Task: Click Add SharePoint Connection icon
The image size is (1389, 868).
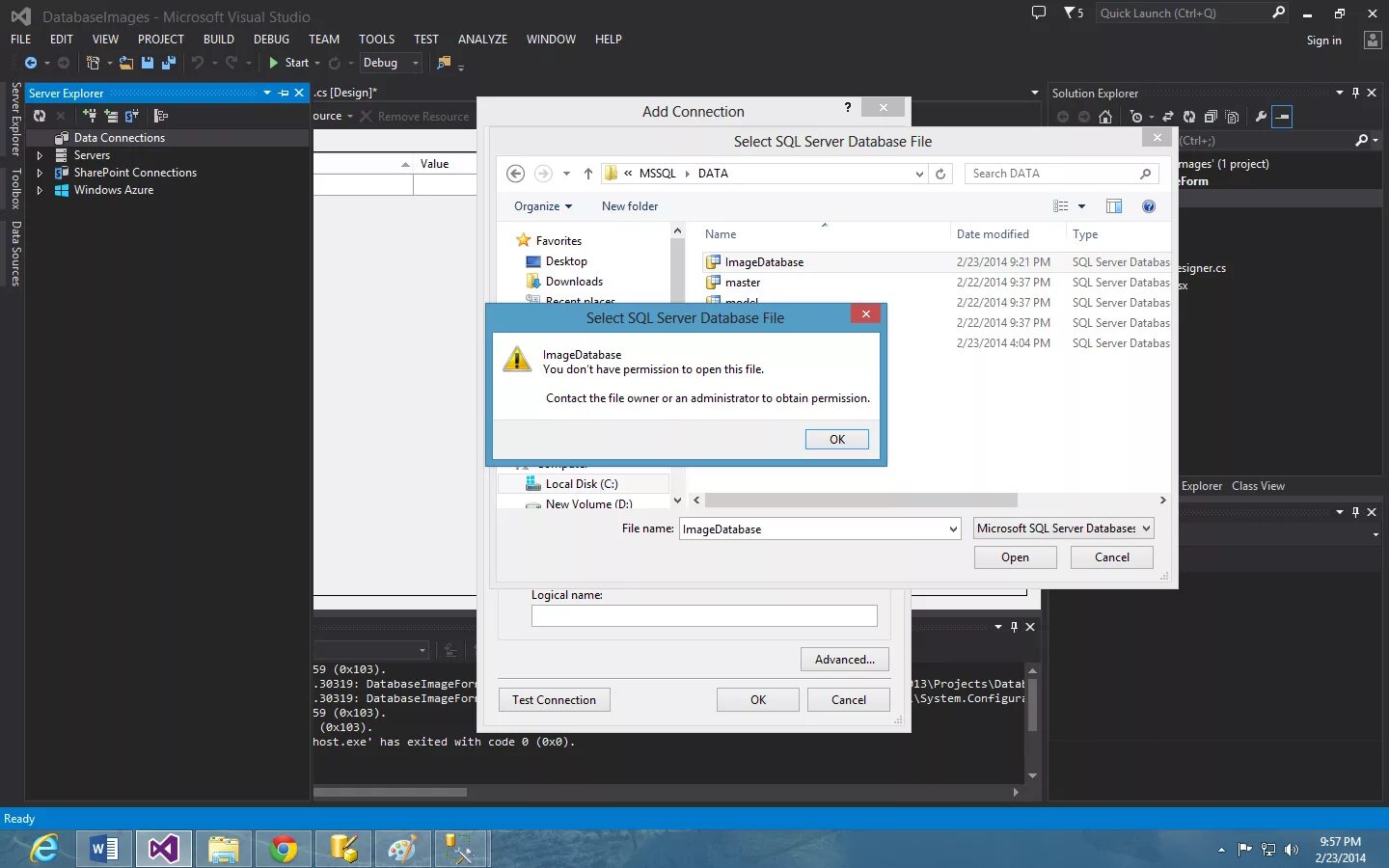Action: point(132,116)
